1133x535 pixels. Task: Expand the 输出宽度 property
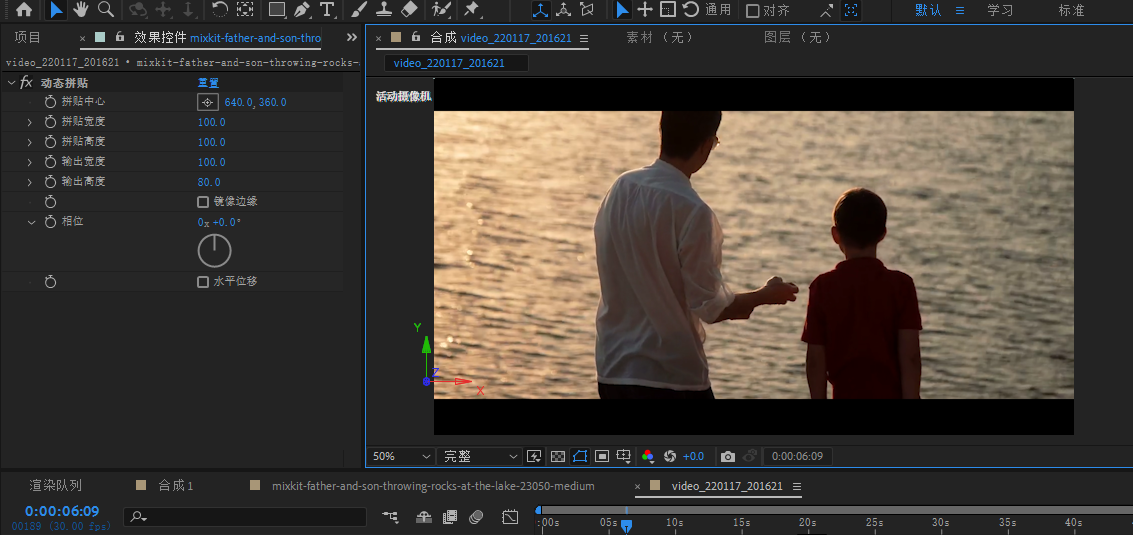(30, 162)
